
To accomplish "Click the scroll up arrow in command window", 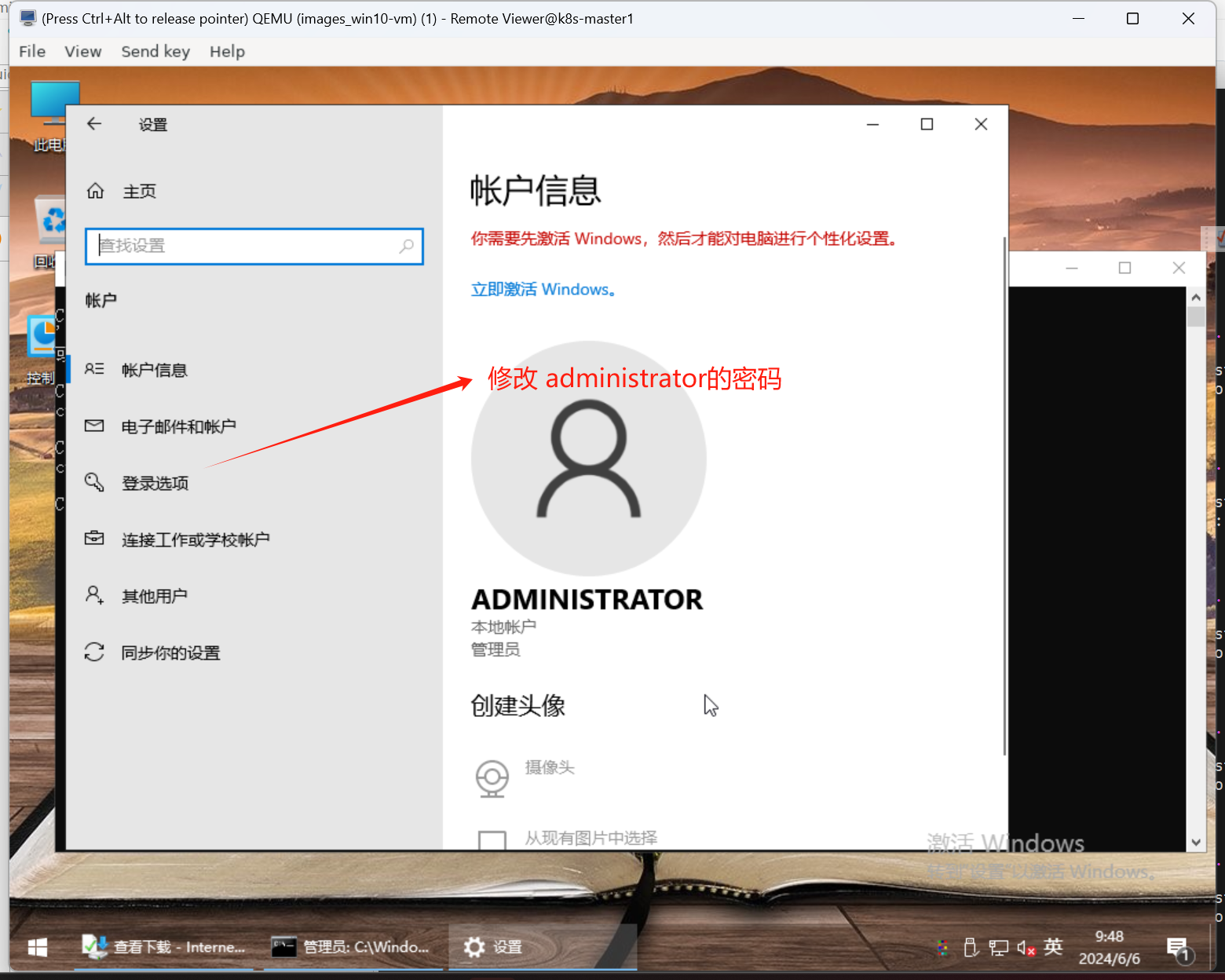I will [1196, 298].
